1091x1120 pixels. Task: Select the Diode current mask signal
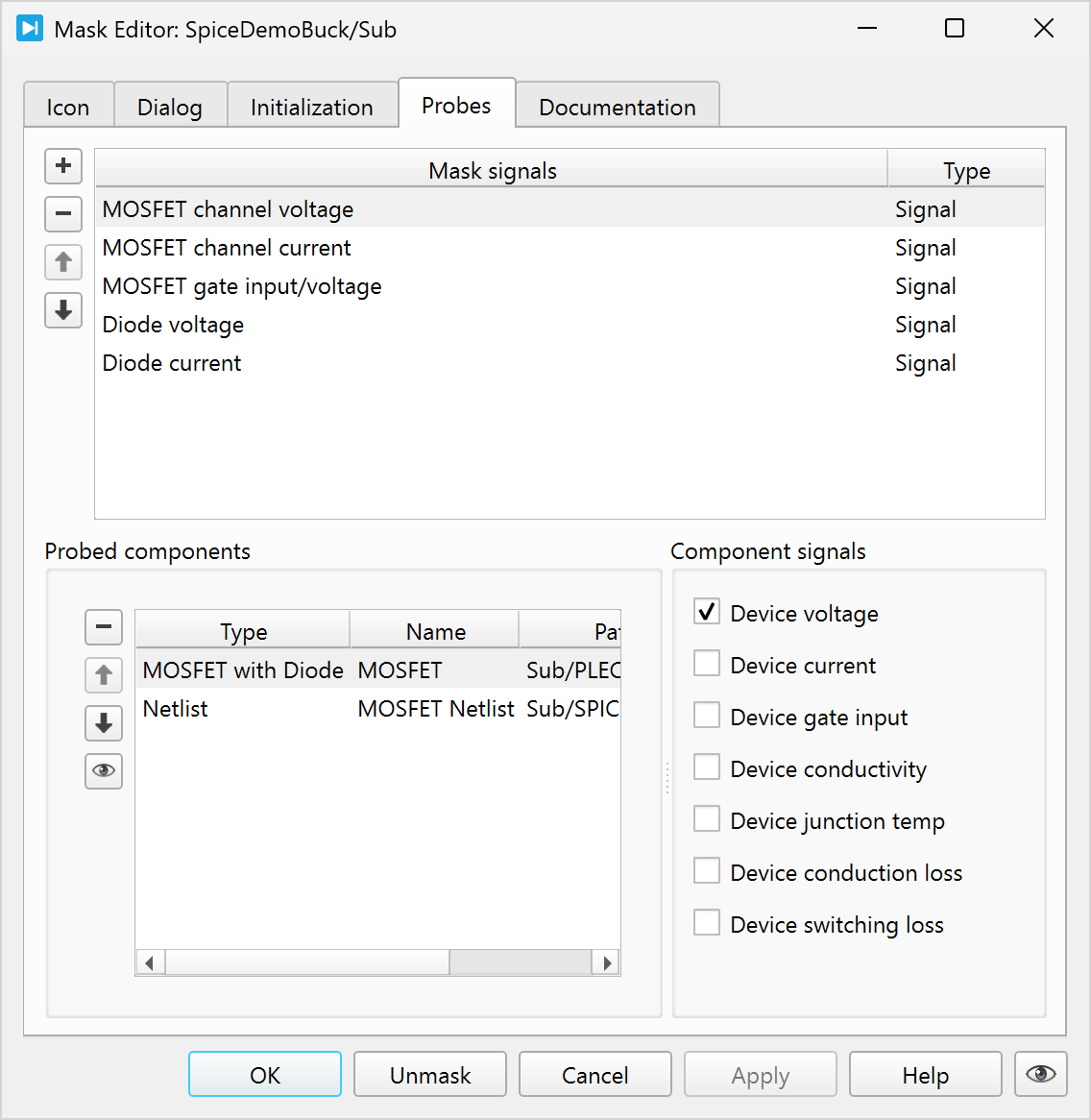pyautogui.click(x=172, y=363)
